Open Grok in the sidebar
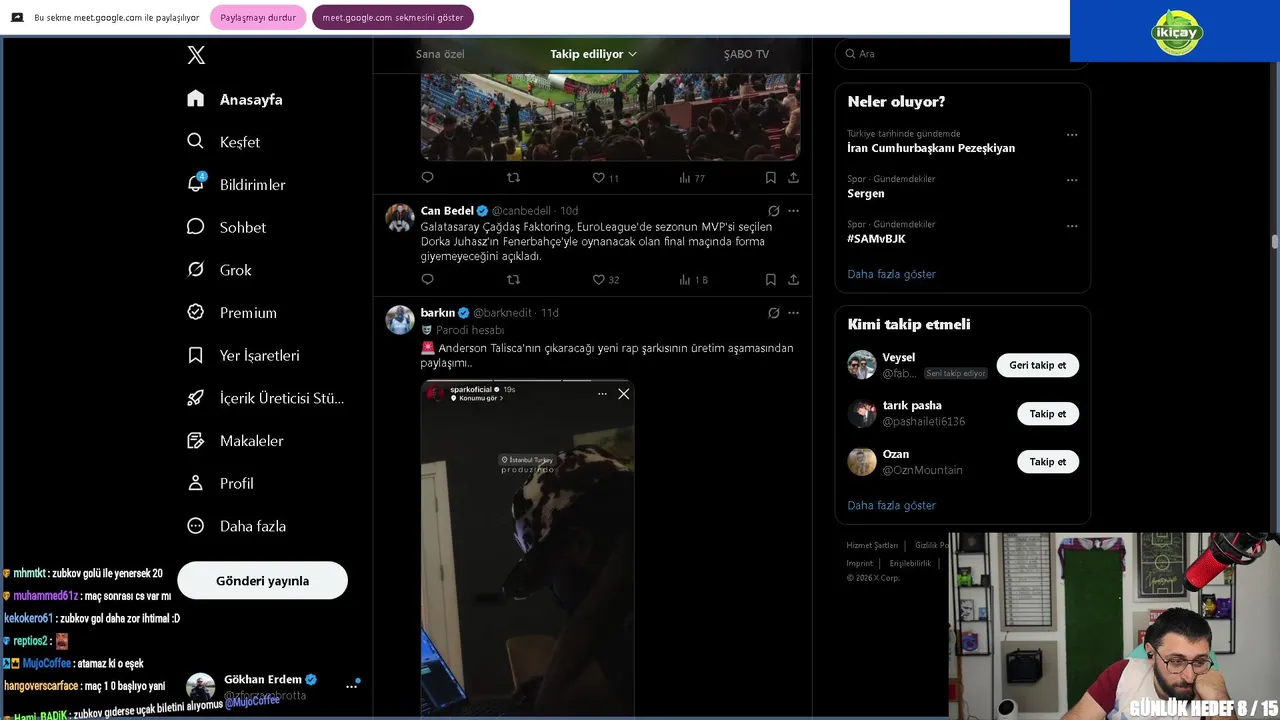 pos(219,270)
